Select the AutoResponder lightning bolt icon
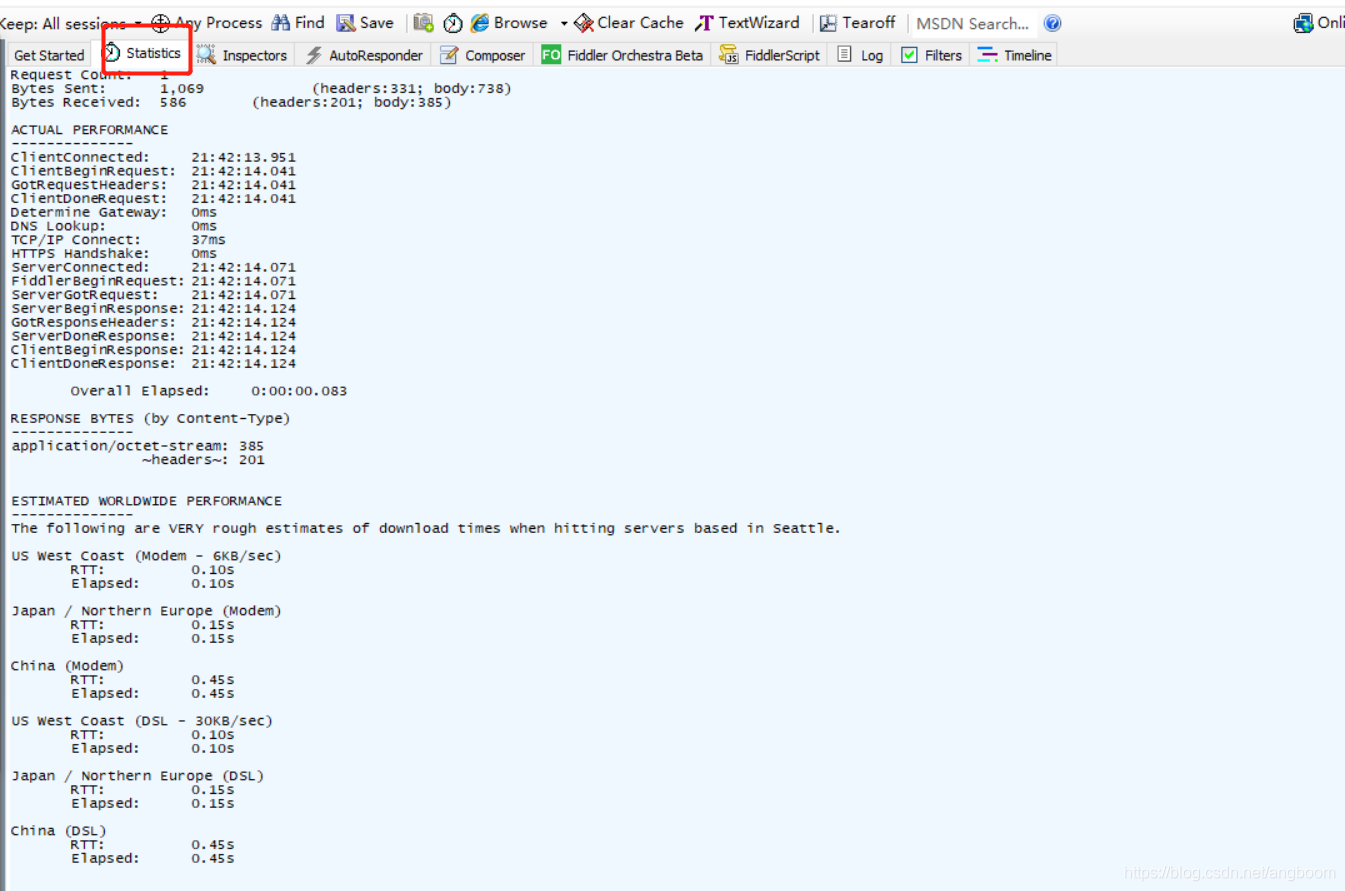1345x891 pixels. [x=313, y=56]
